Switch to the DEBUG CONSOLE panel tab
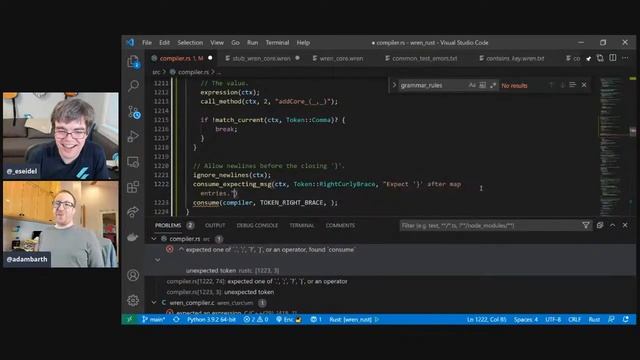This screenshot has width=640, height=360. pos(257,225)
